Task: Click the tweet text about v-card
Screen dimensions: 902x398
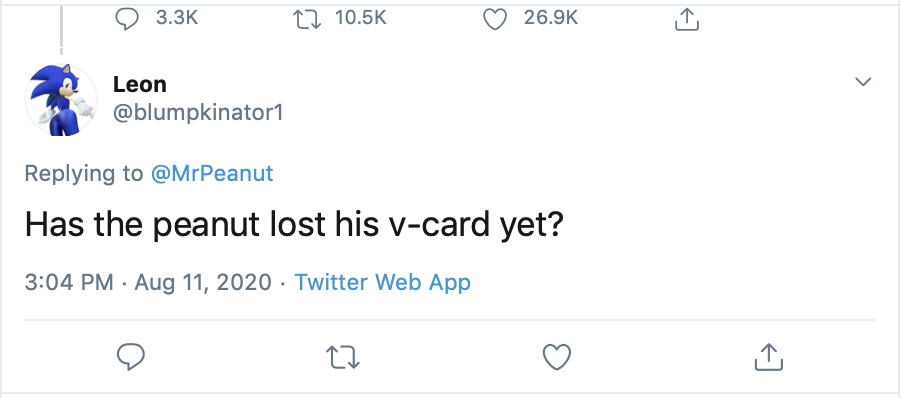Action: tap(294, 225)
